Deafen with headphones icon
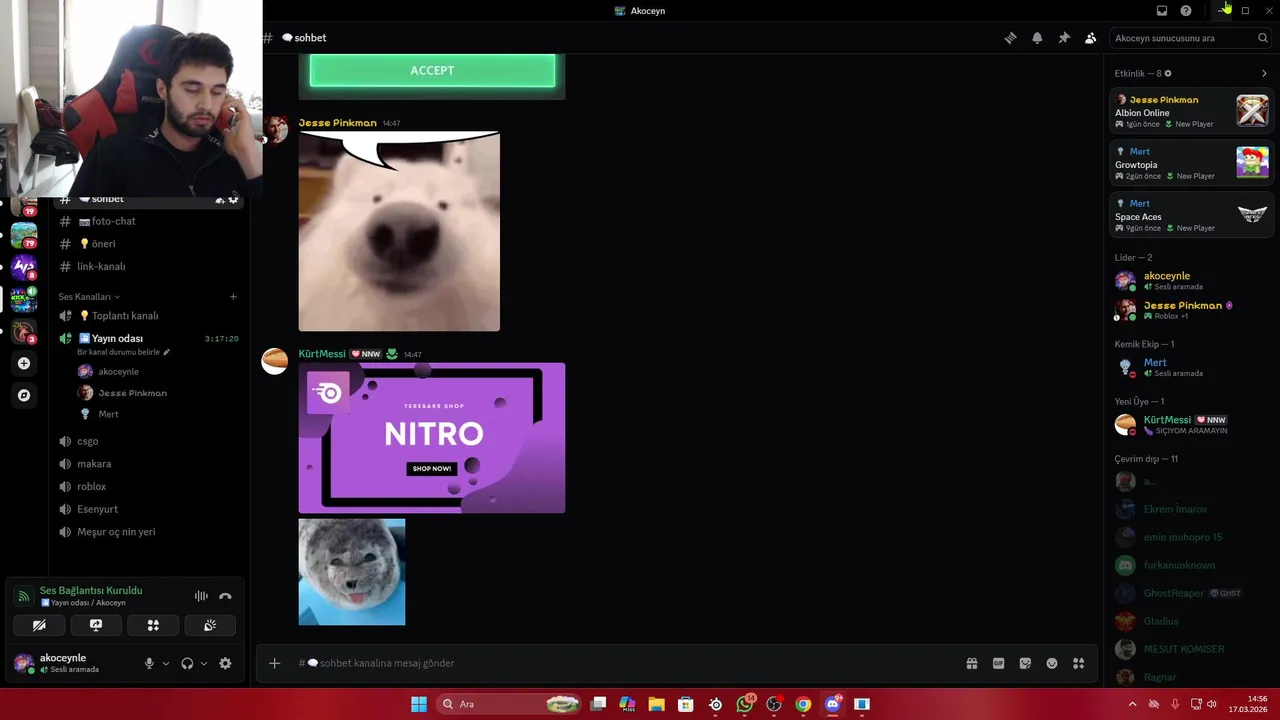The image size is (1280, 720). pos(187,663)
